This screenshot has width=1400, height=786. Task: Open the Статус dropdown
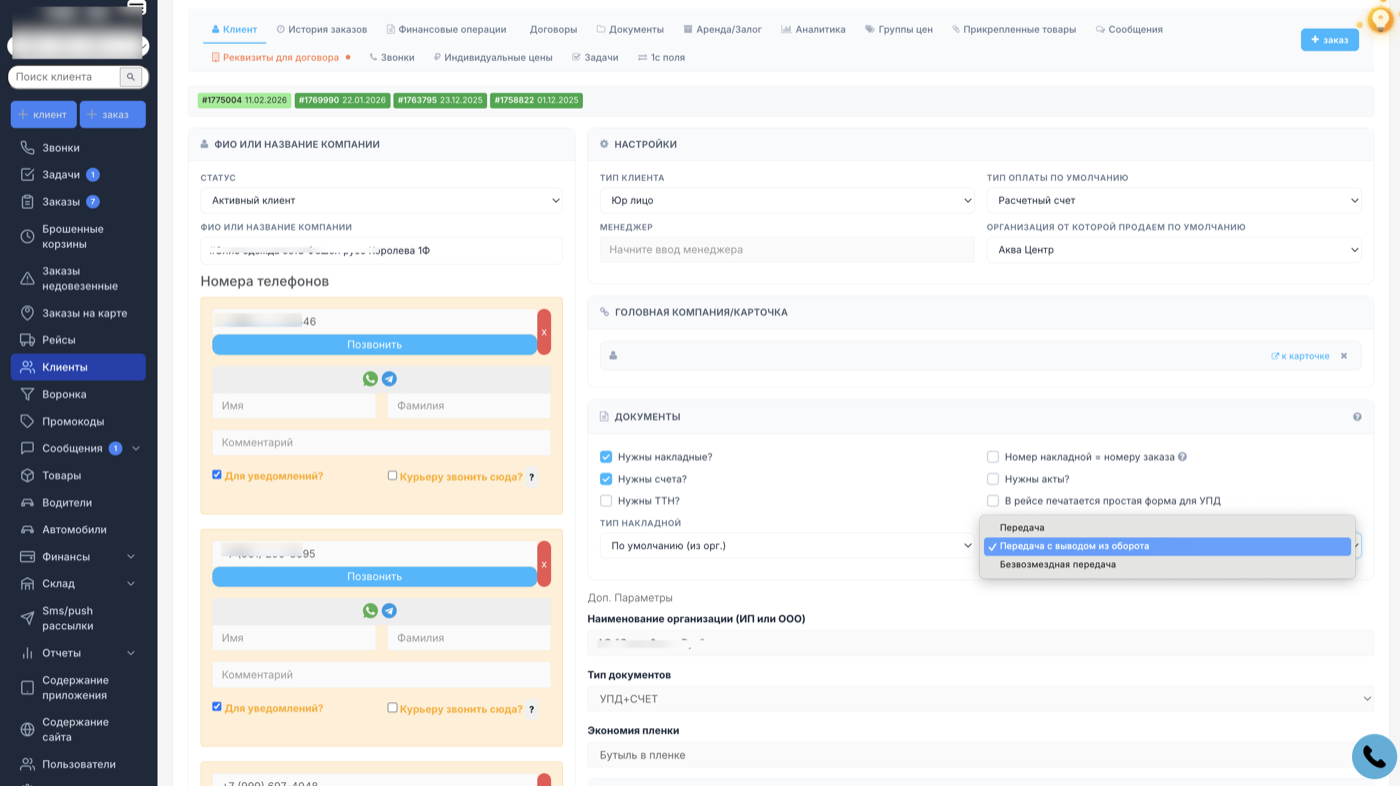pos(381,201)
